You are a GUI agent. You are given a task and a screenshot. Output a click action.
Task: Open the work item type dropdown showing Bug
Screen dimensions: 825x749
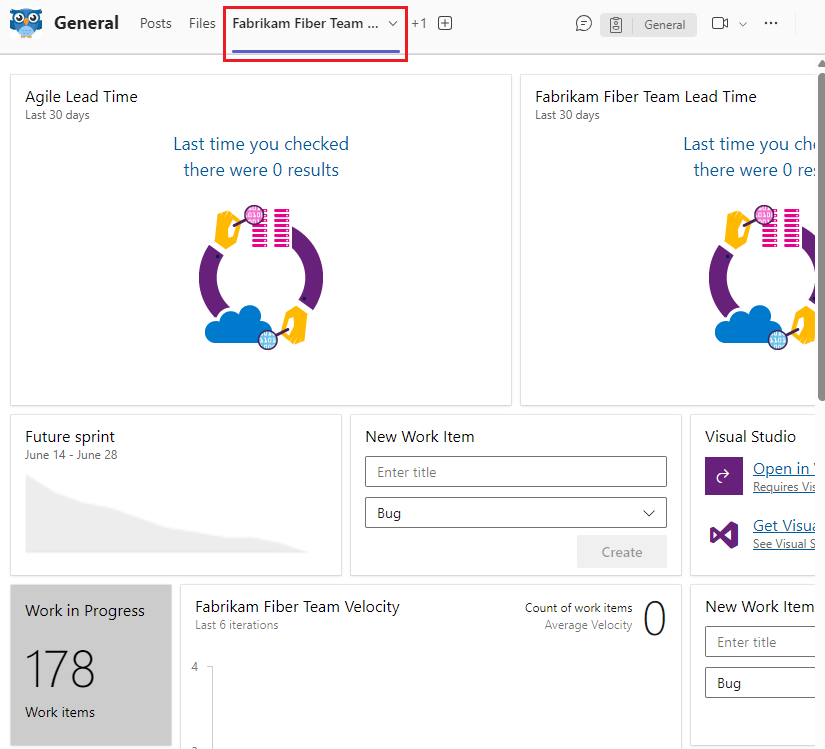click(x=515, y=512)
